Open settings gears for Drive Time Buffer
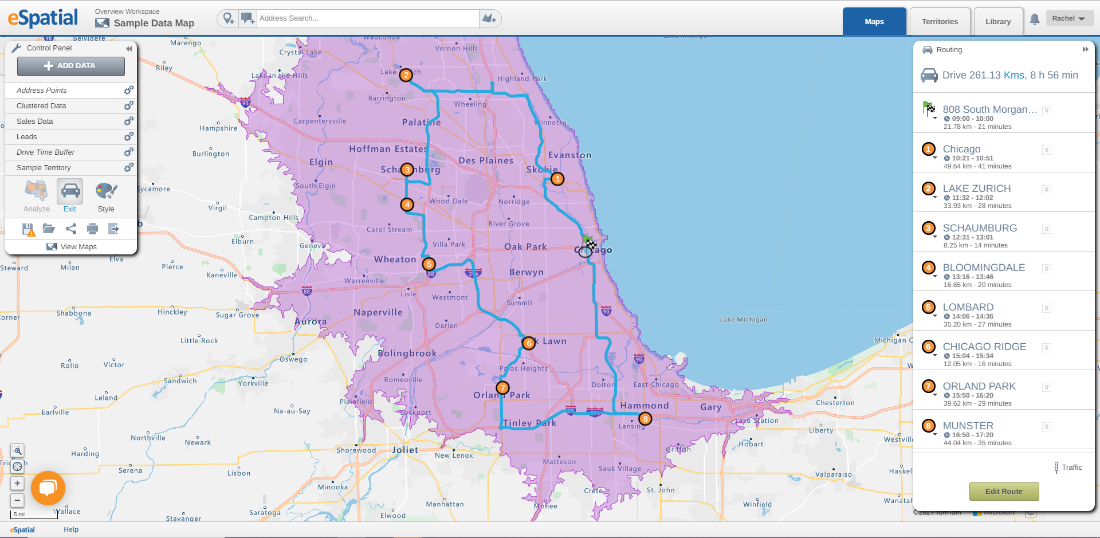 (128, 152)
